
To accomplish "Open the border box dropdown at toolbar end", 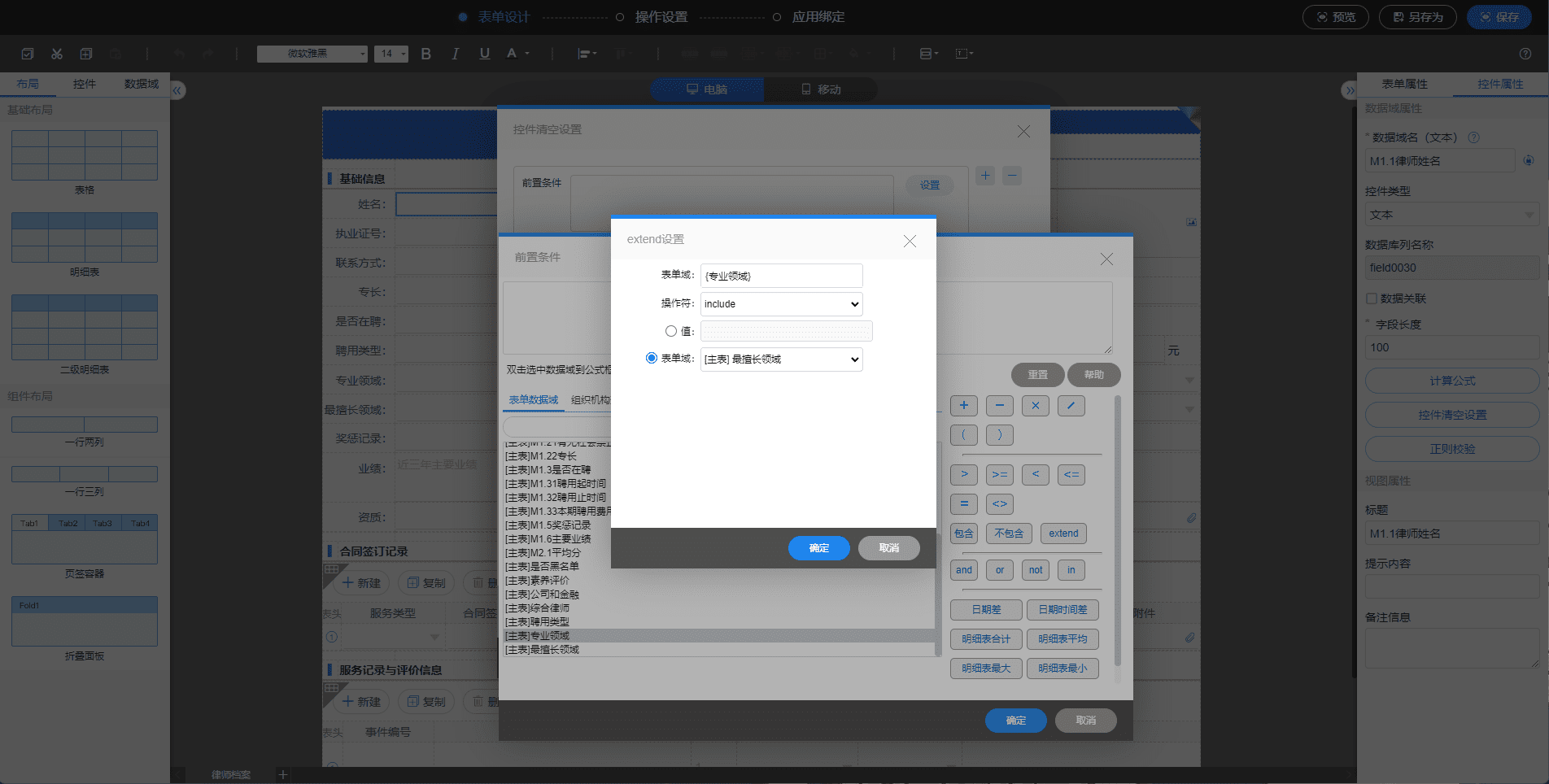I will point(964,54).
